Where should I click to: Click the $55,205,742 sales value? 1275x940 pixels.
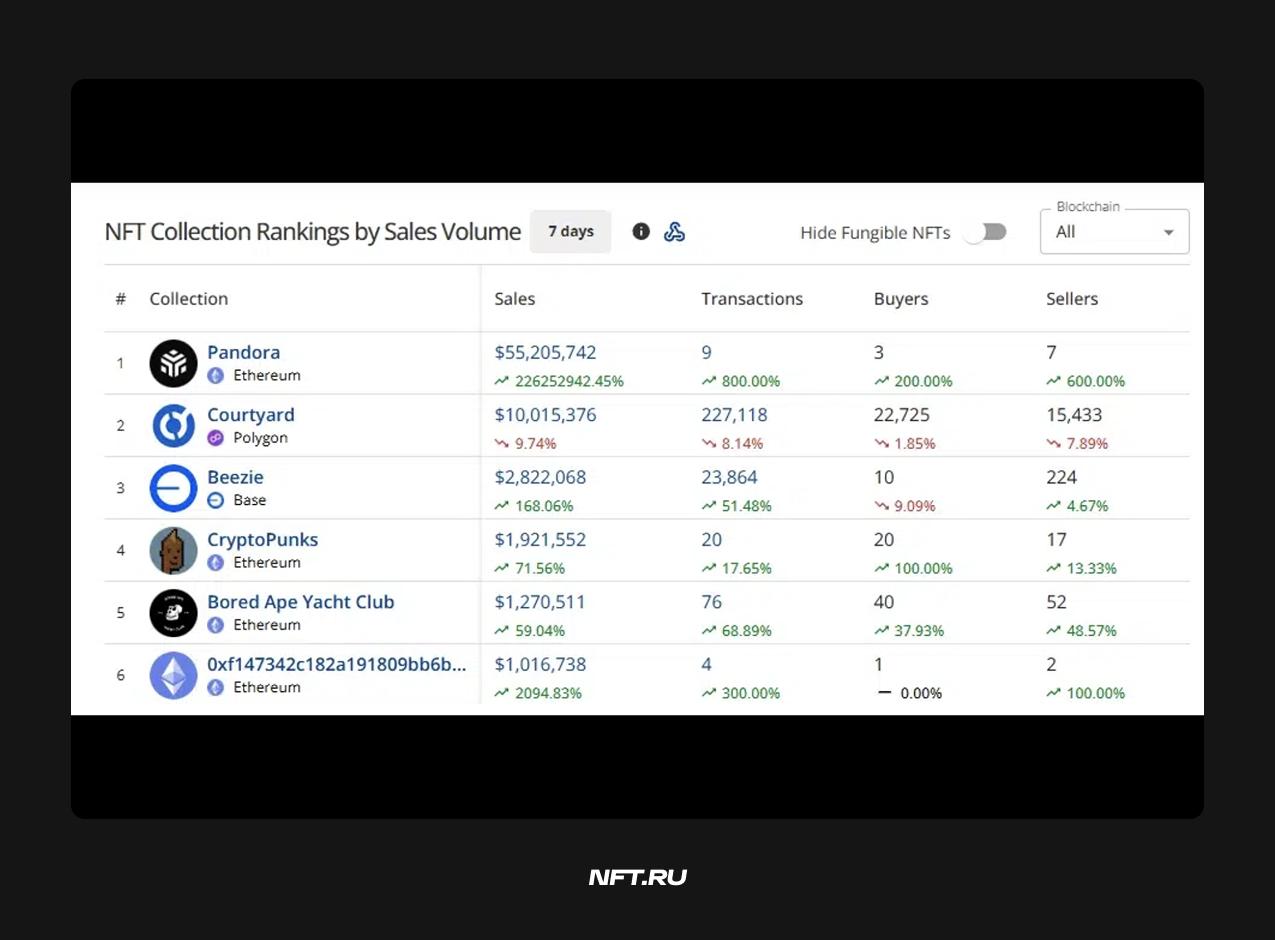[x=545, y=352]
